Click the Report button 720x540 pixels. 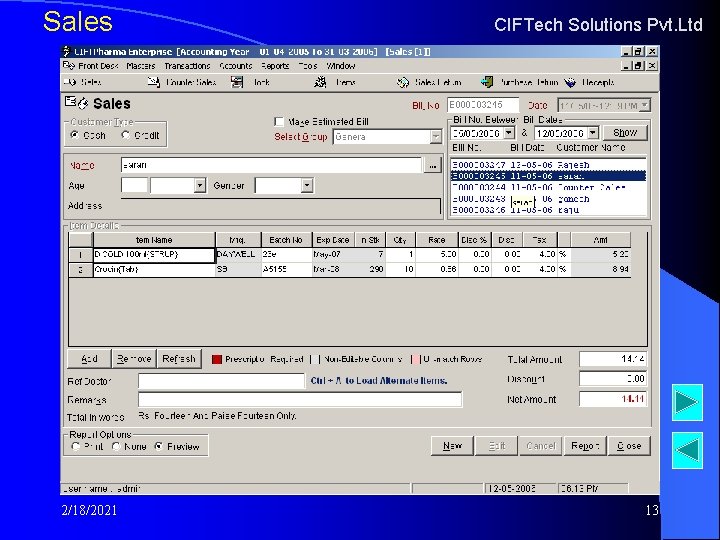point(585,445)
